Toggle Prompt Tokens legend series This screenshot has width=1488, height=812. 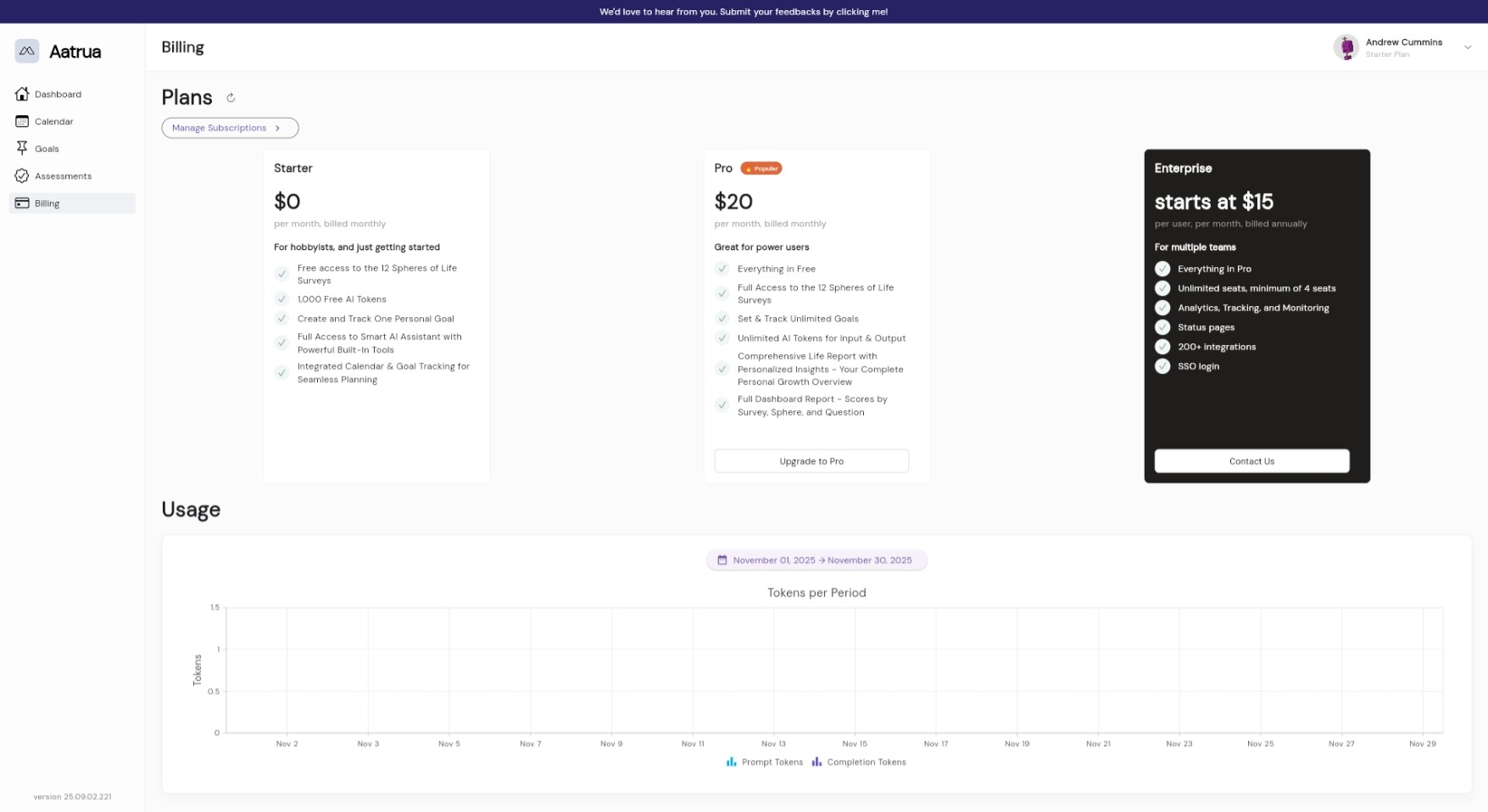click(764, 762)
